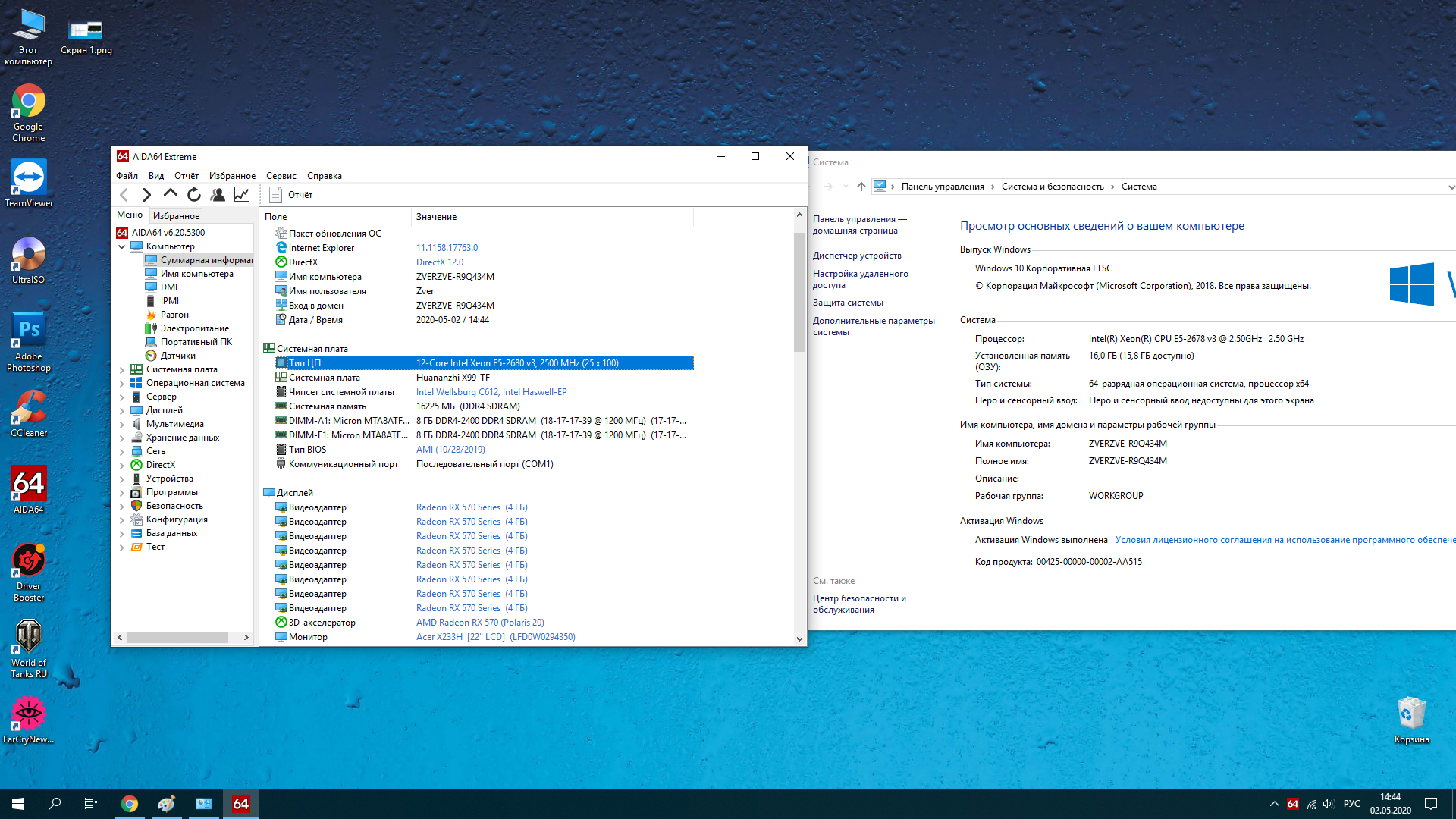Screen dimensions: 1456x819
Task: Click the vertical scrollbar down arrow
Action: (799, 639)
